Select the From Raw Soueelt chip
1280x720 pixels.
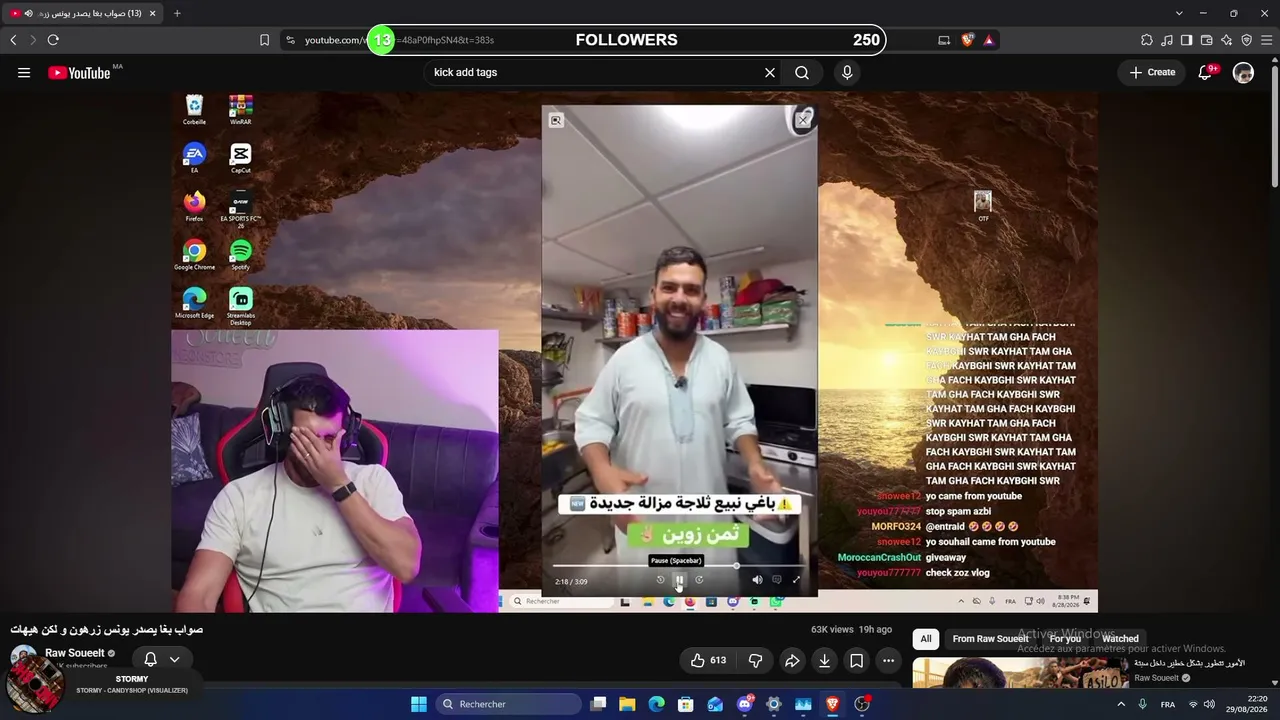(x=990, y=639)
